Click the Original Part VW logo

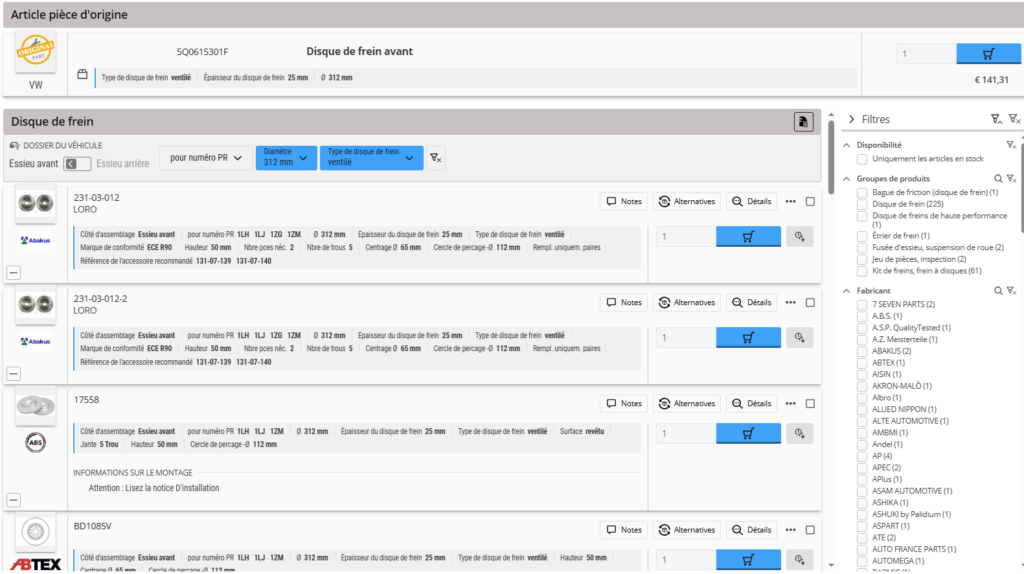click(x=35, y=51)
